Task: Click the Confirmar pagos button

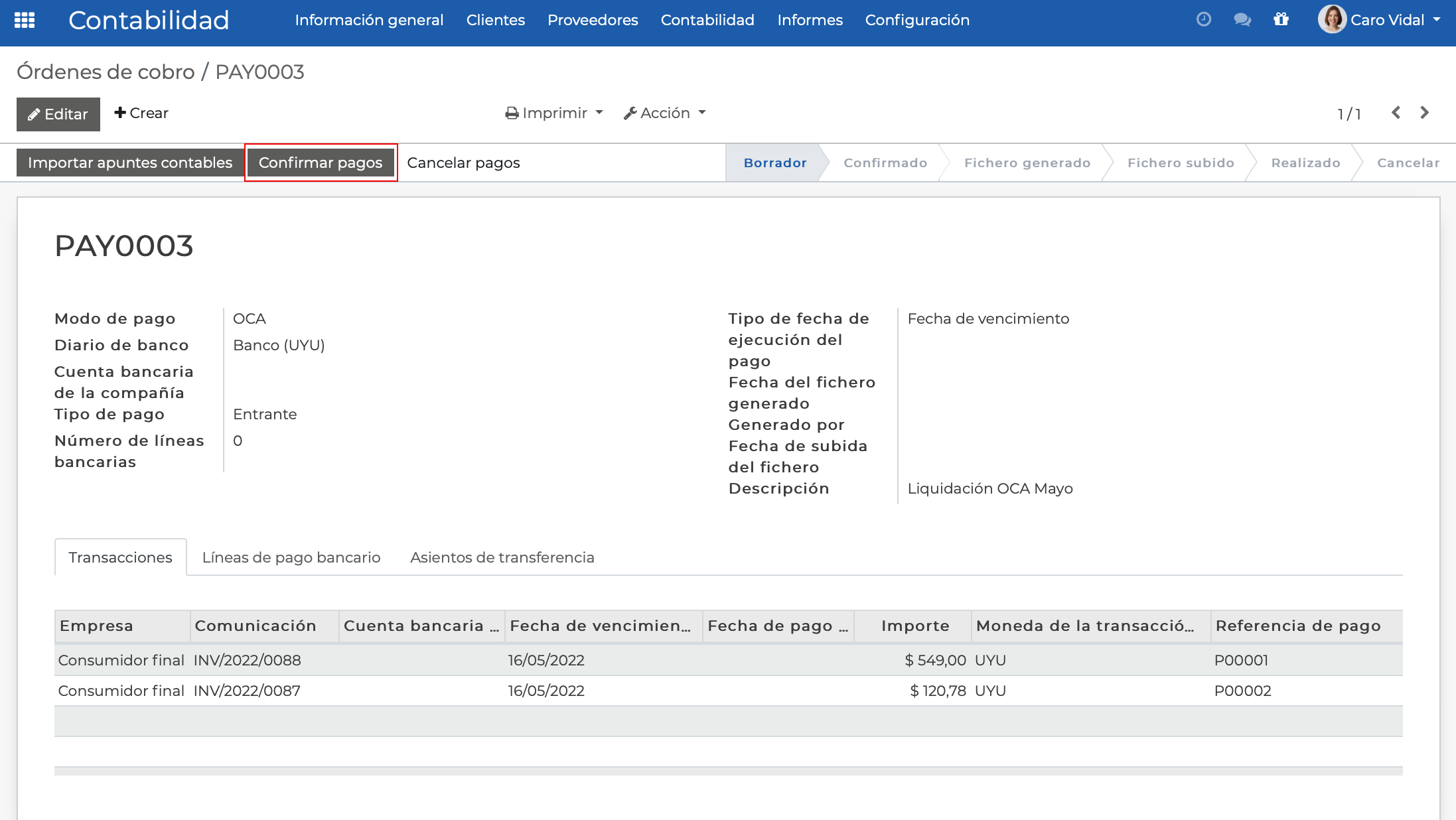Action: pyautogui.click(x=321, y=163)
